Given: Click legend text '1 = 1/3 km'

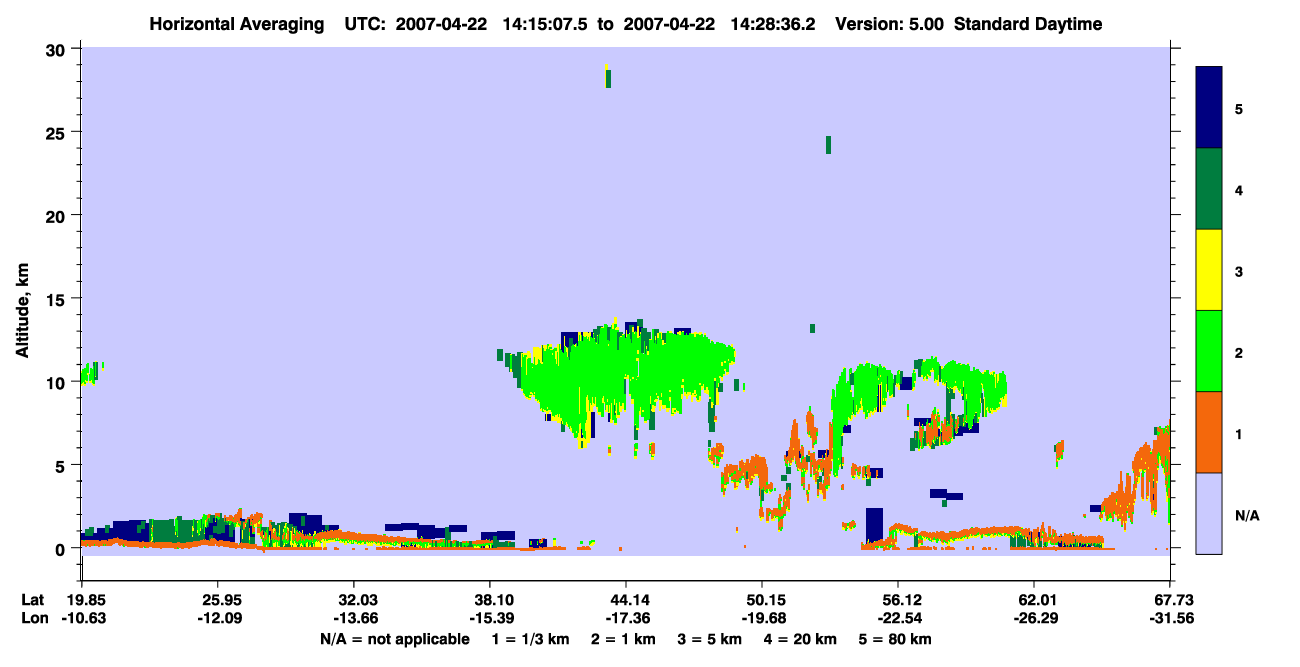Looking at the screenshot, I should (x=530, y=639).
